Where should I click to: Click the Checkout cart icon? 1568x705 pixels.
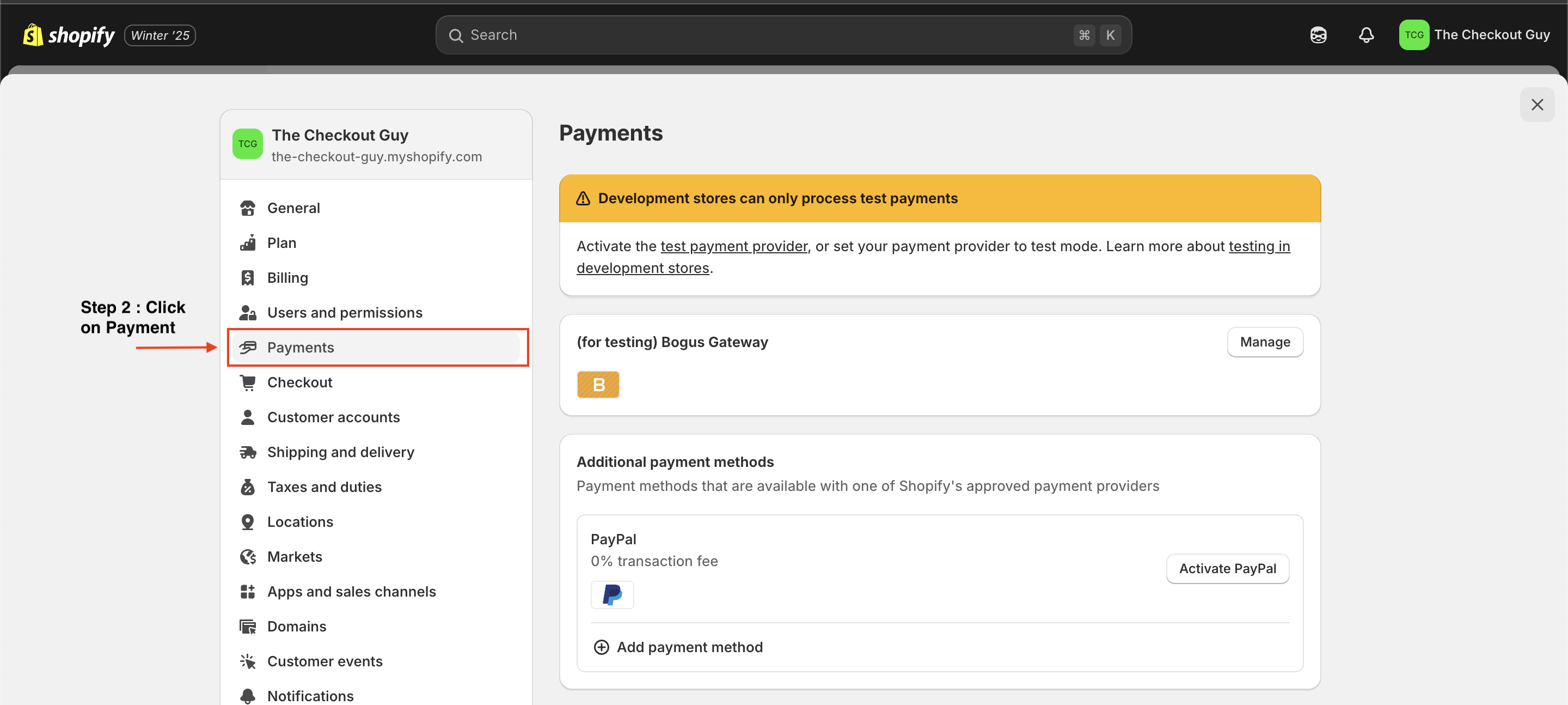point(248,382)
